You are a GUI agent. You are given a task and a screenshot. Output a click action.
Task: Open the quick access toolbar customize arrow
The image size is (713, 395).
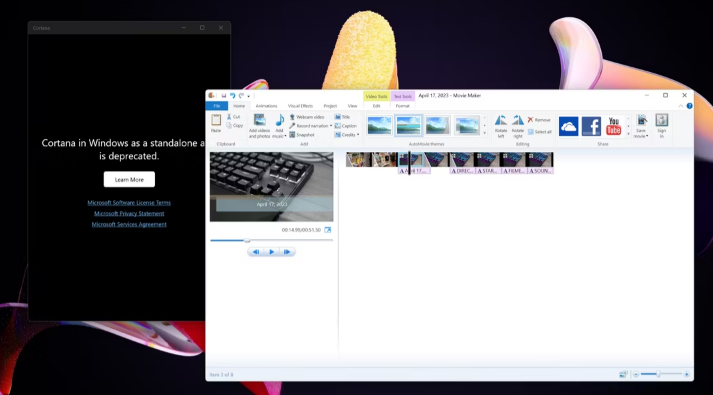tap(248, 96)
